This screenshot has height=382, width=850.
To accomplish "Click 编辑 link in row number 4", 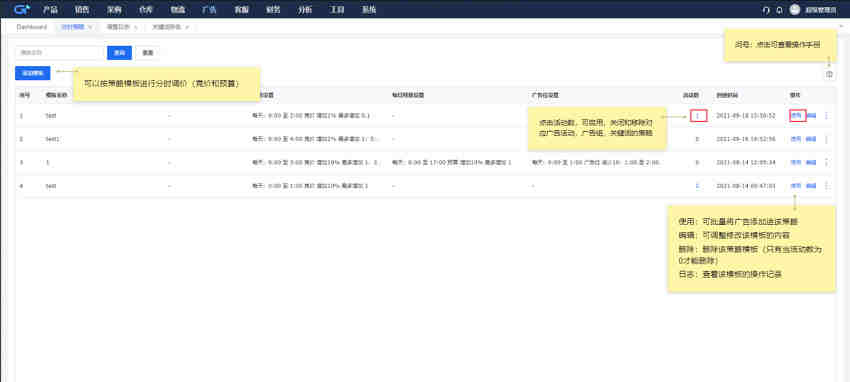I will (811, 185).
